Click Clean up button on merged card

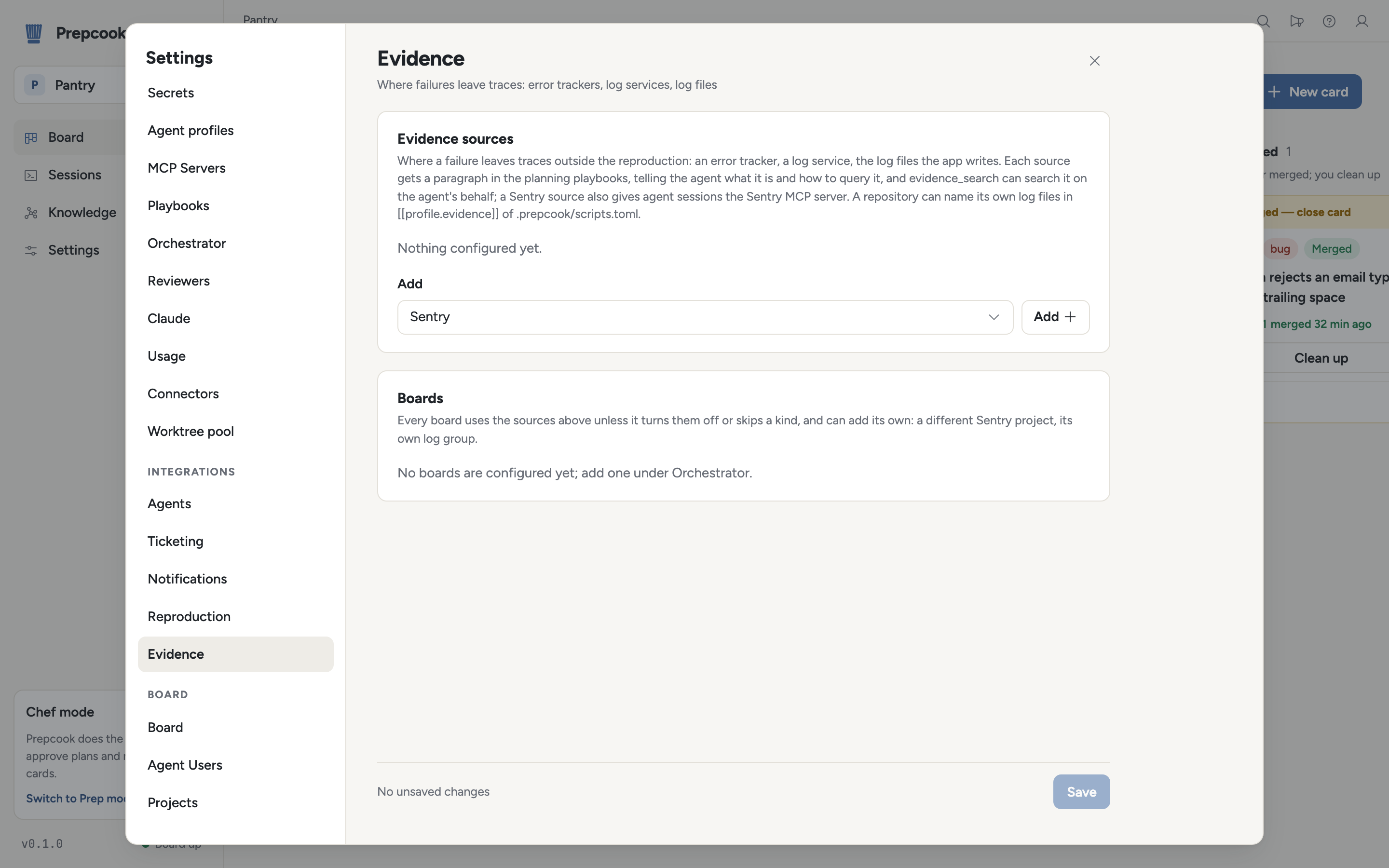pyautogui.click(x=1326, y=358)
